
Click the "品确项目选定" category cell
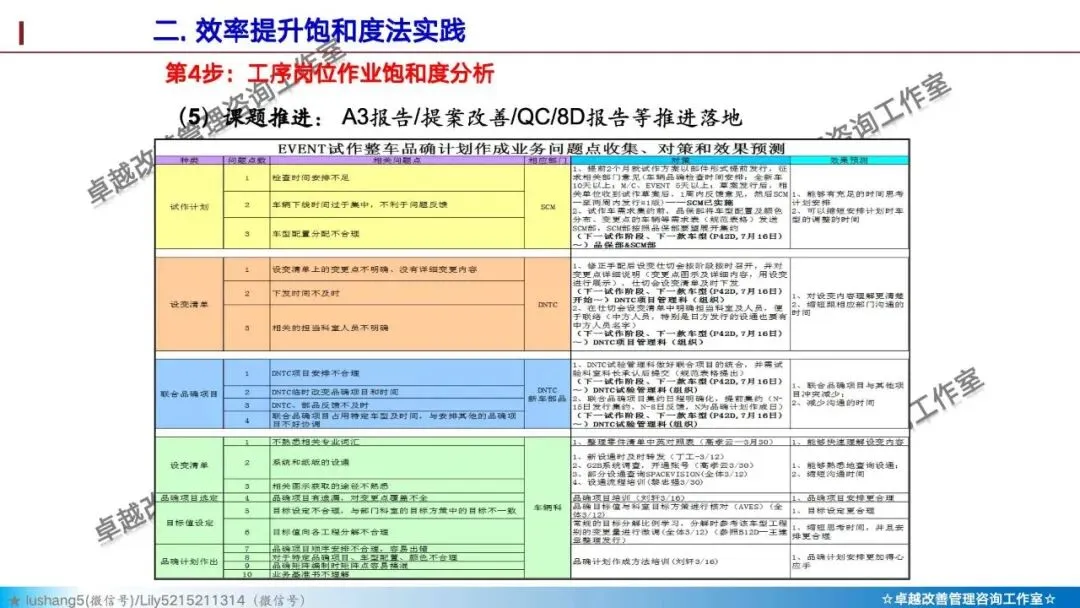pyautogui.click(x=189, y=497)
